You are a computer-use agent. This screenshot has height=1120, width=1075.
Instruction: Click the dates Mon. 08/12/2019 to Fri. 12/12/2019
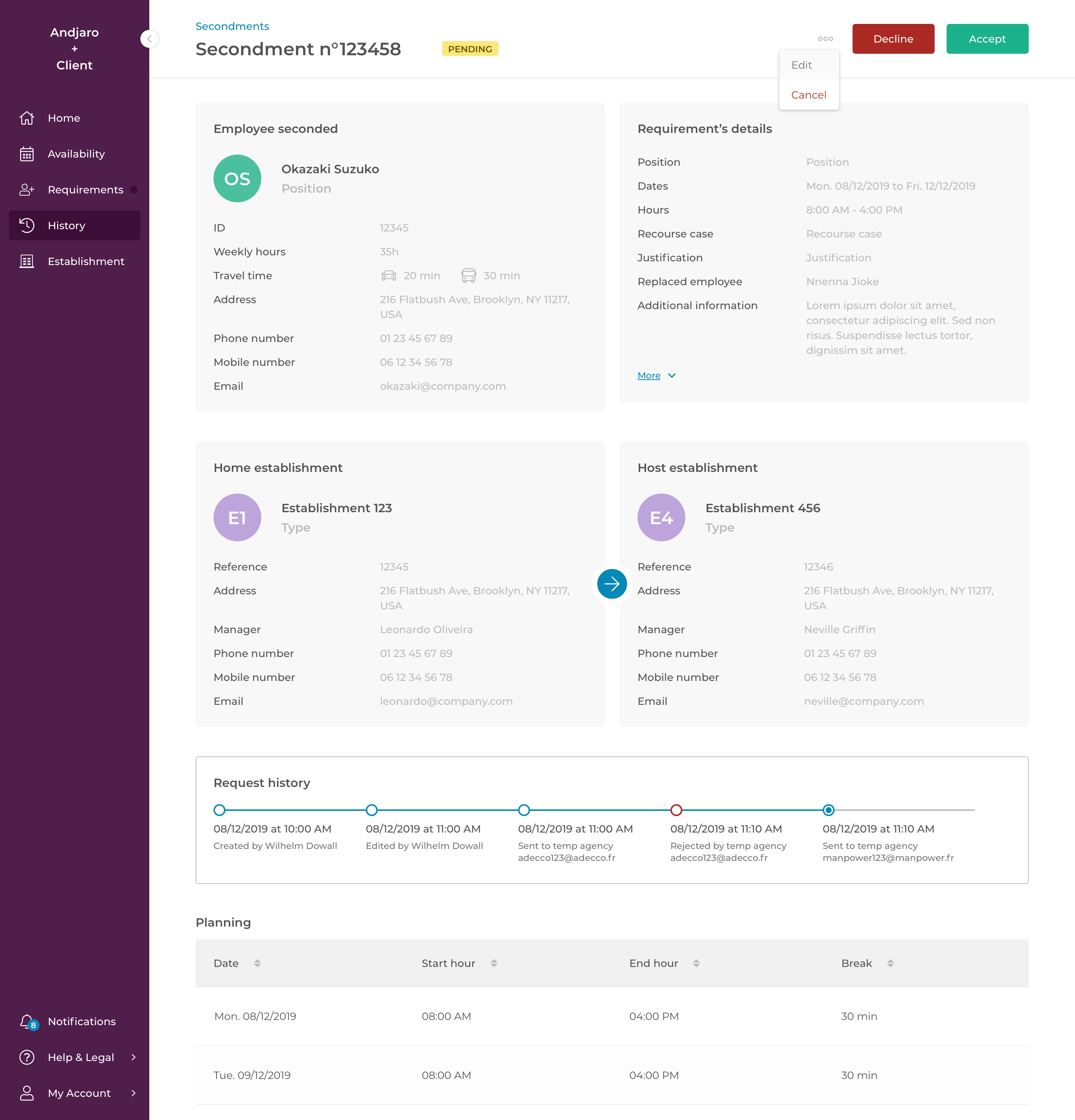coord(891,186)
